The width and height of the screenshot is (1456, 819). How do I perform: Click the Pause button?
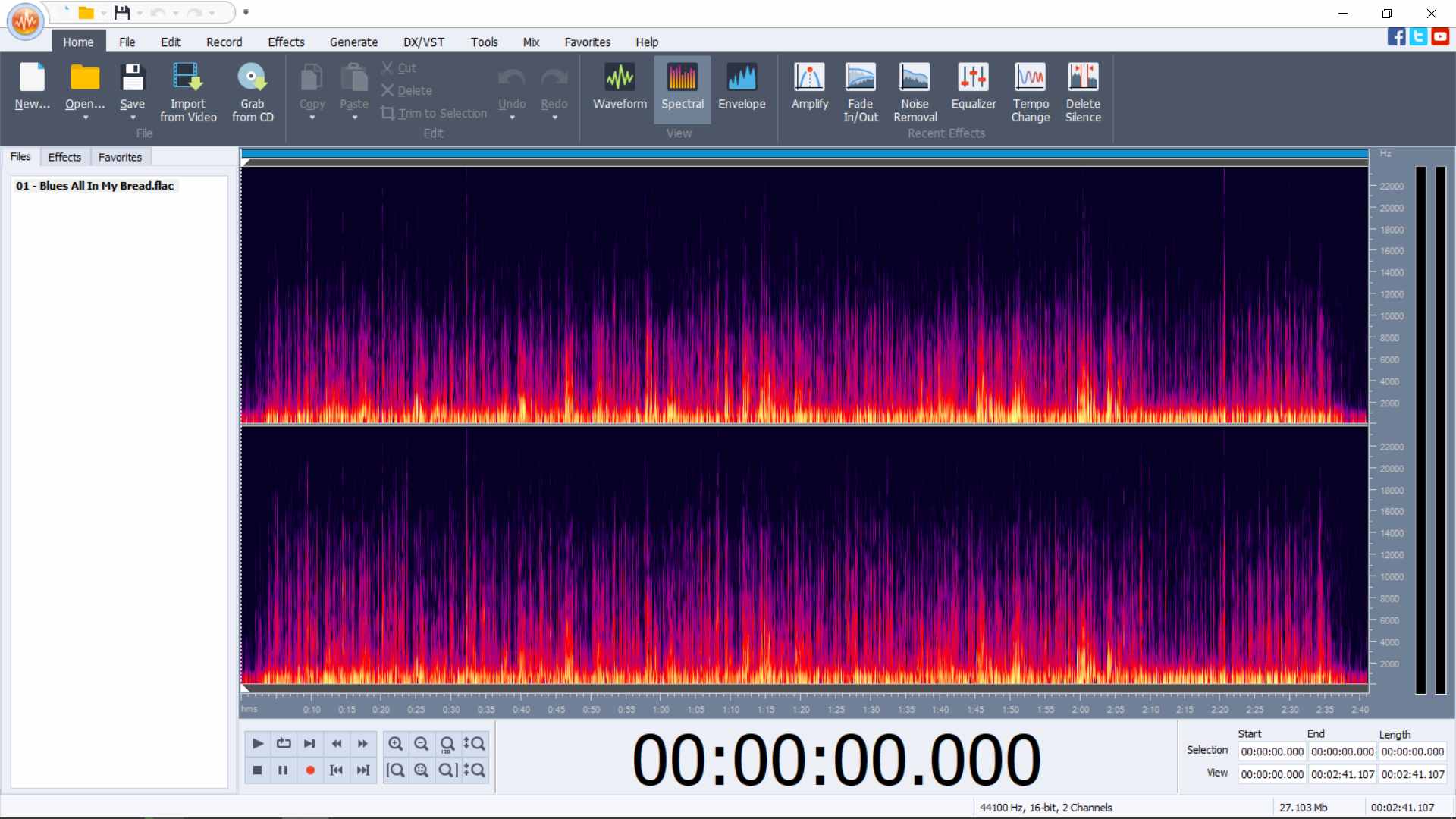pos(284,770)
